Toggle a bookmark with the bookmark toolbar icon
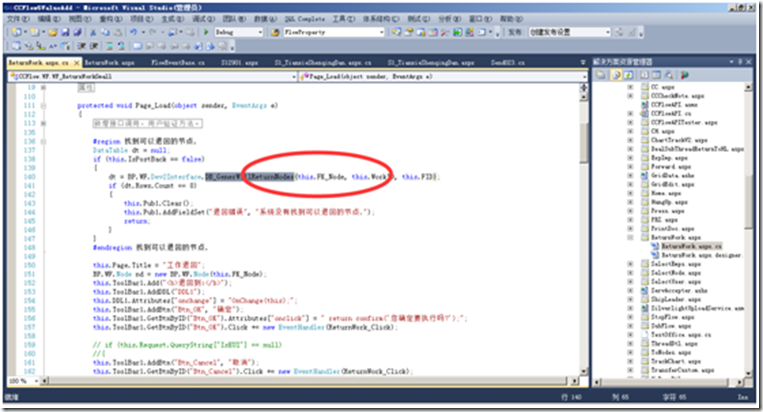This screenshot has width=763, height=412. pyautogui.click(x=138, y=46)
